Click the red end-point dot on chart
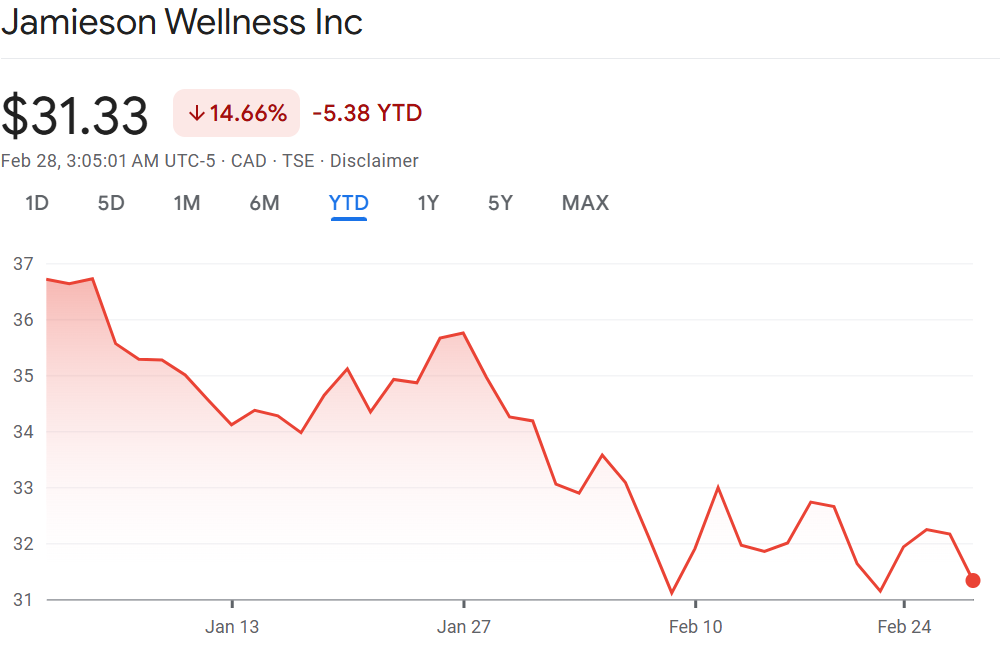The height and width of the screenshot is (649, 1000). click(x=973, y=580)
